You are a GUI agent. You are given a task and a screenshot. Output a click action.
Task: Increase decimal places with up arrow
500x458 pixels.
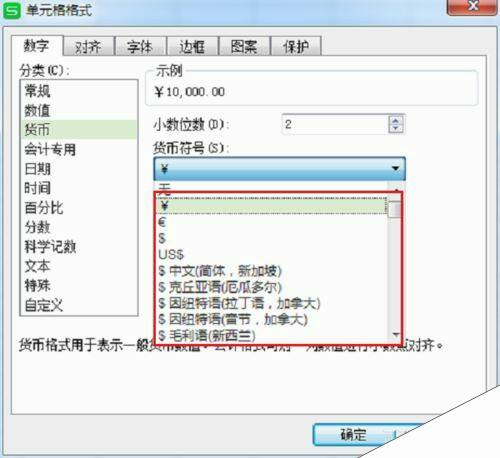point(396,120)
